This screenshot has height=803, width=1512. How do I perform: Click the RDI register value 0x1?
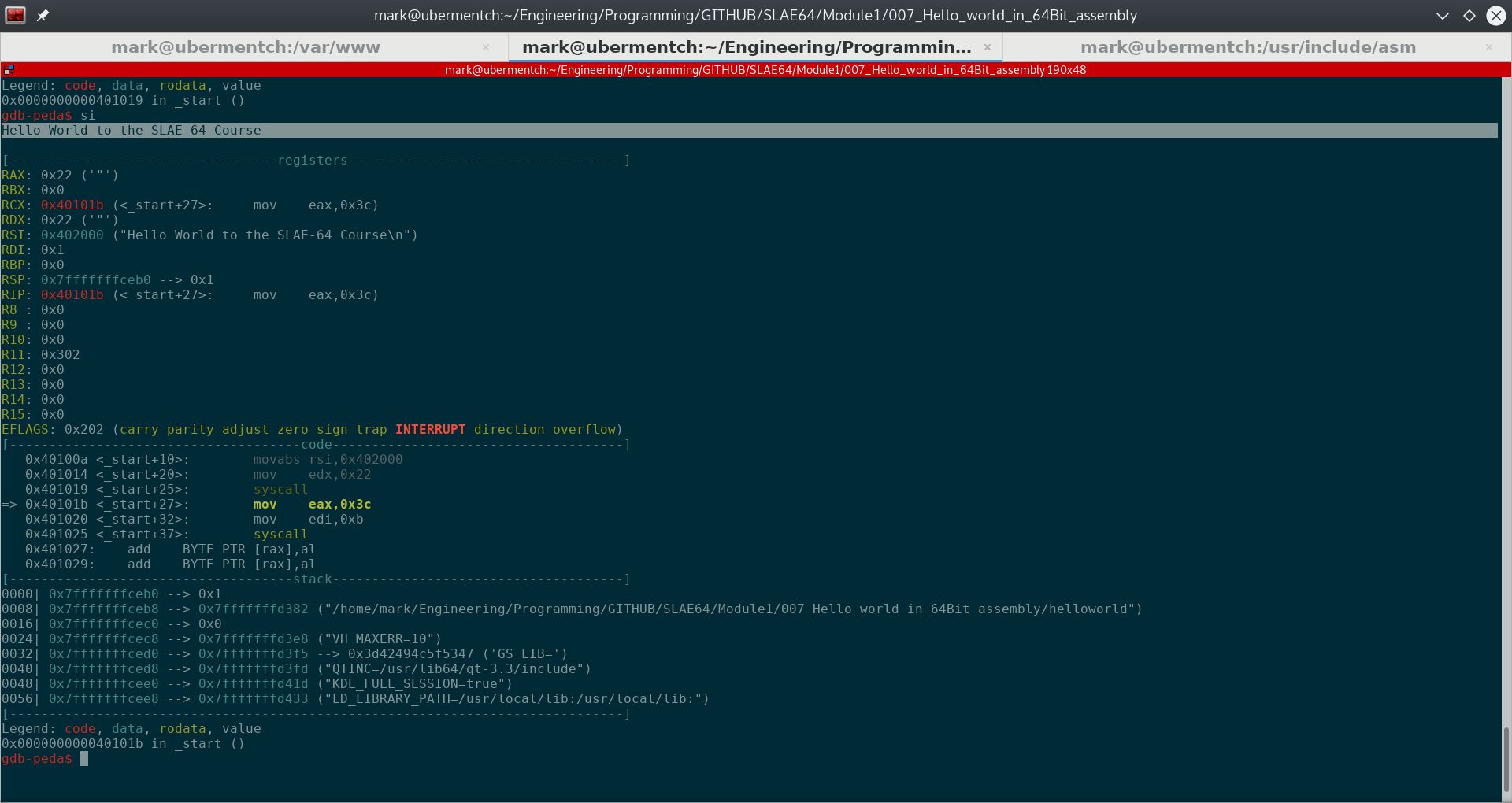point(52,250)
